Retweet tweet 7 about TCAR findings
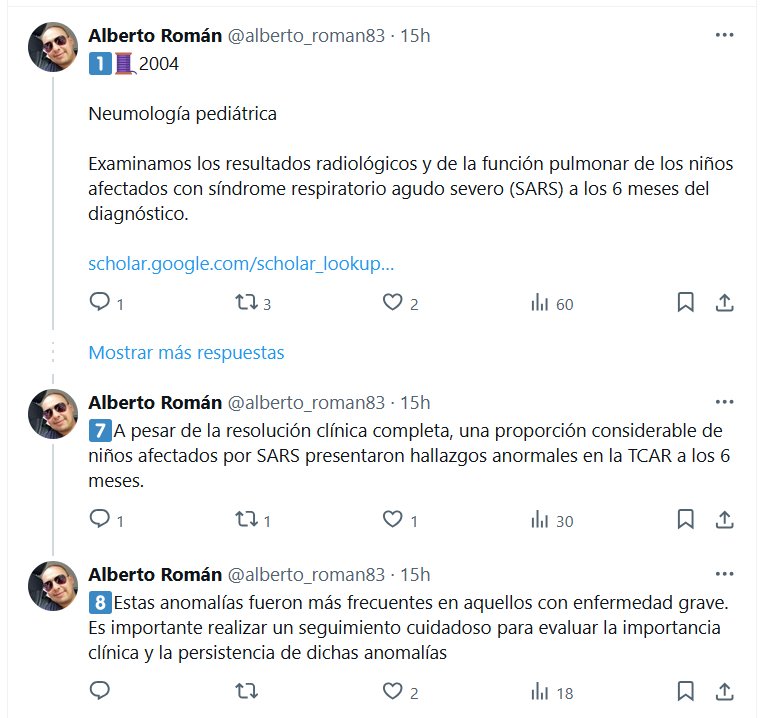Screen dimensions: 760x718 point(246,520)
